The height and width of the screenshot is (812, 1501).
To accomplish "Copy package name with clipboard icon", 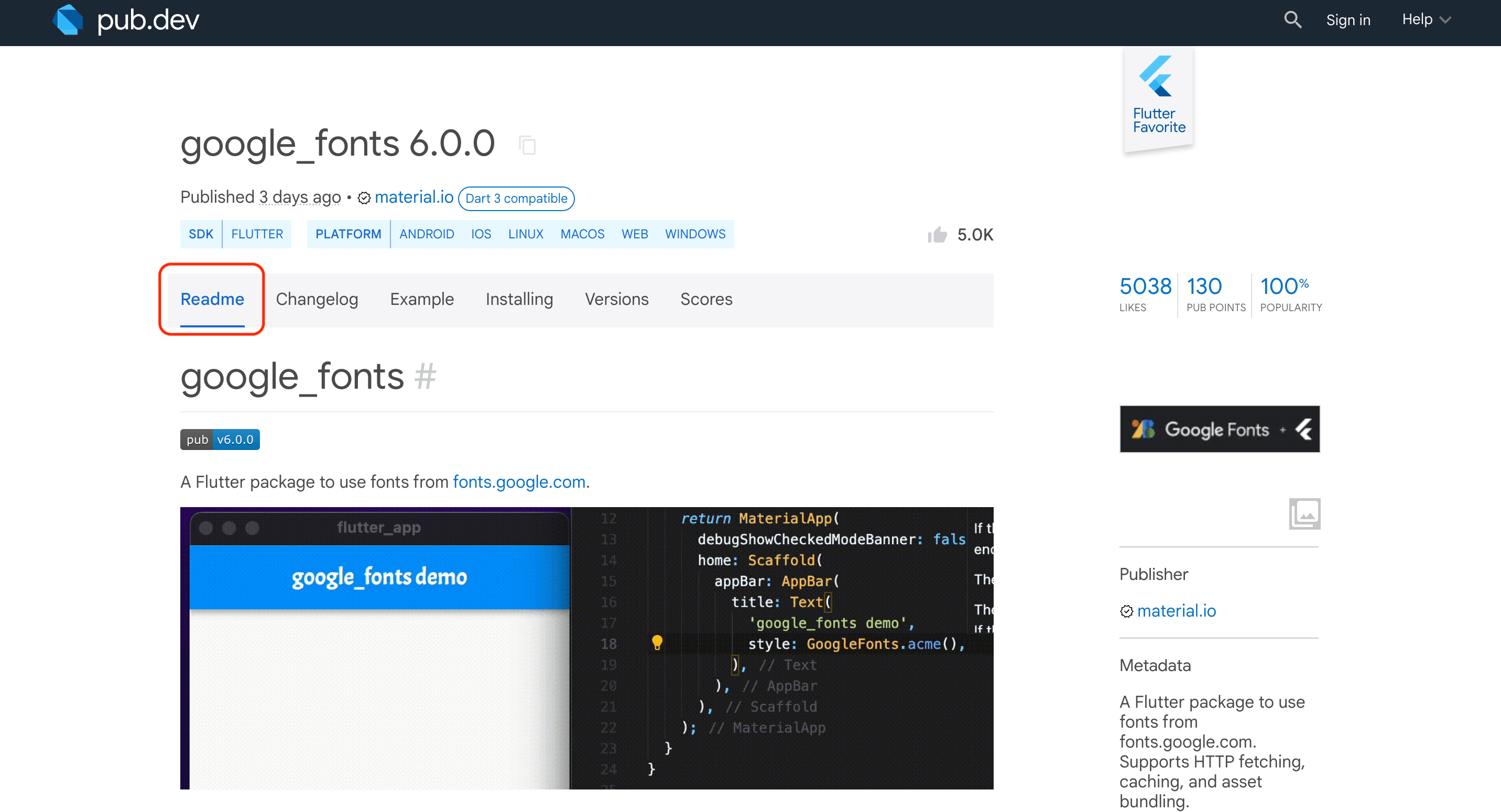I will pyautogui.click(x=527, y=145).
